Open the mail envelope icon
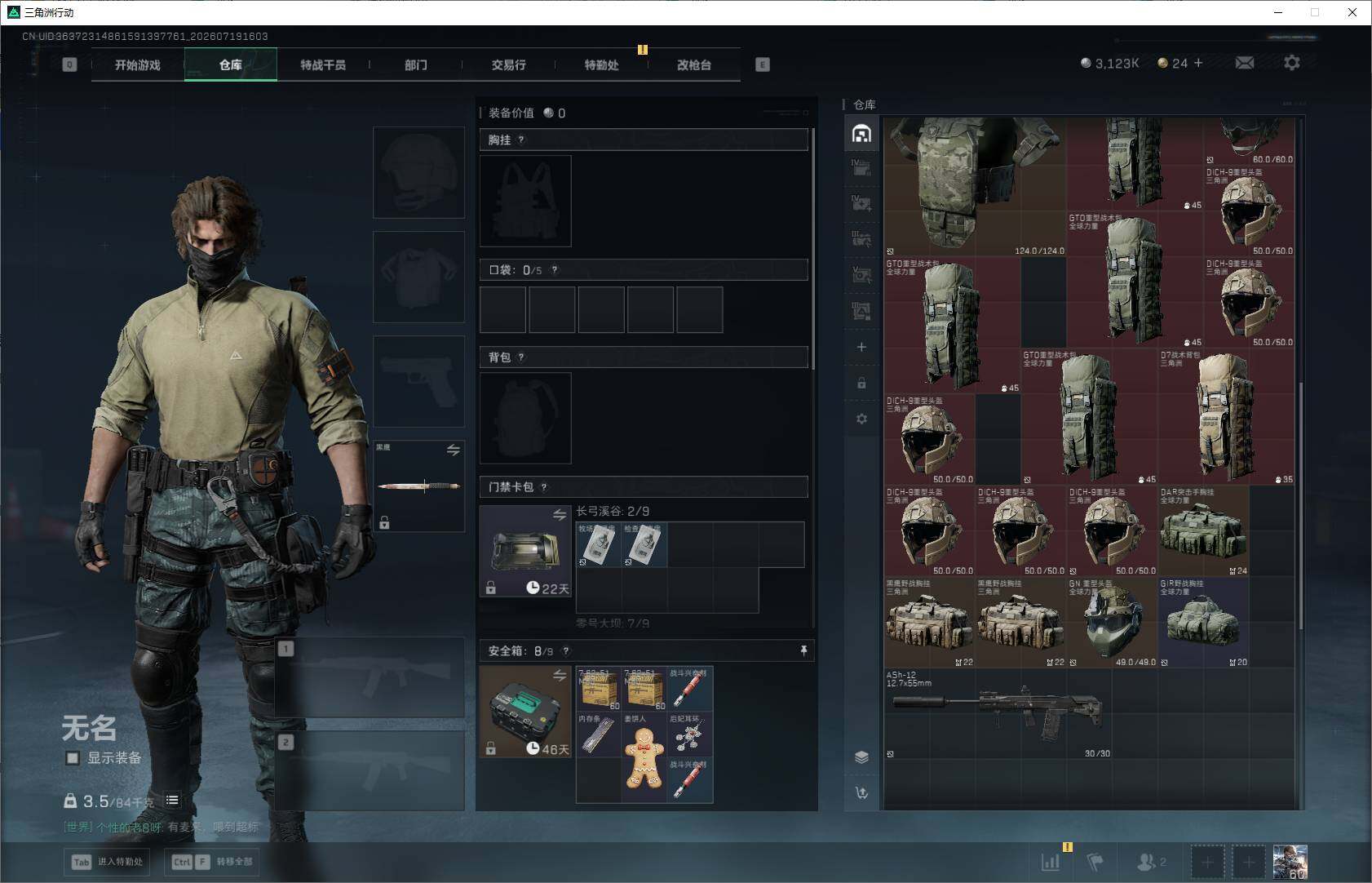This screenshot has width=1372, height=883. pos(1245,63)
